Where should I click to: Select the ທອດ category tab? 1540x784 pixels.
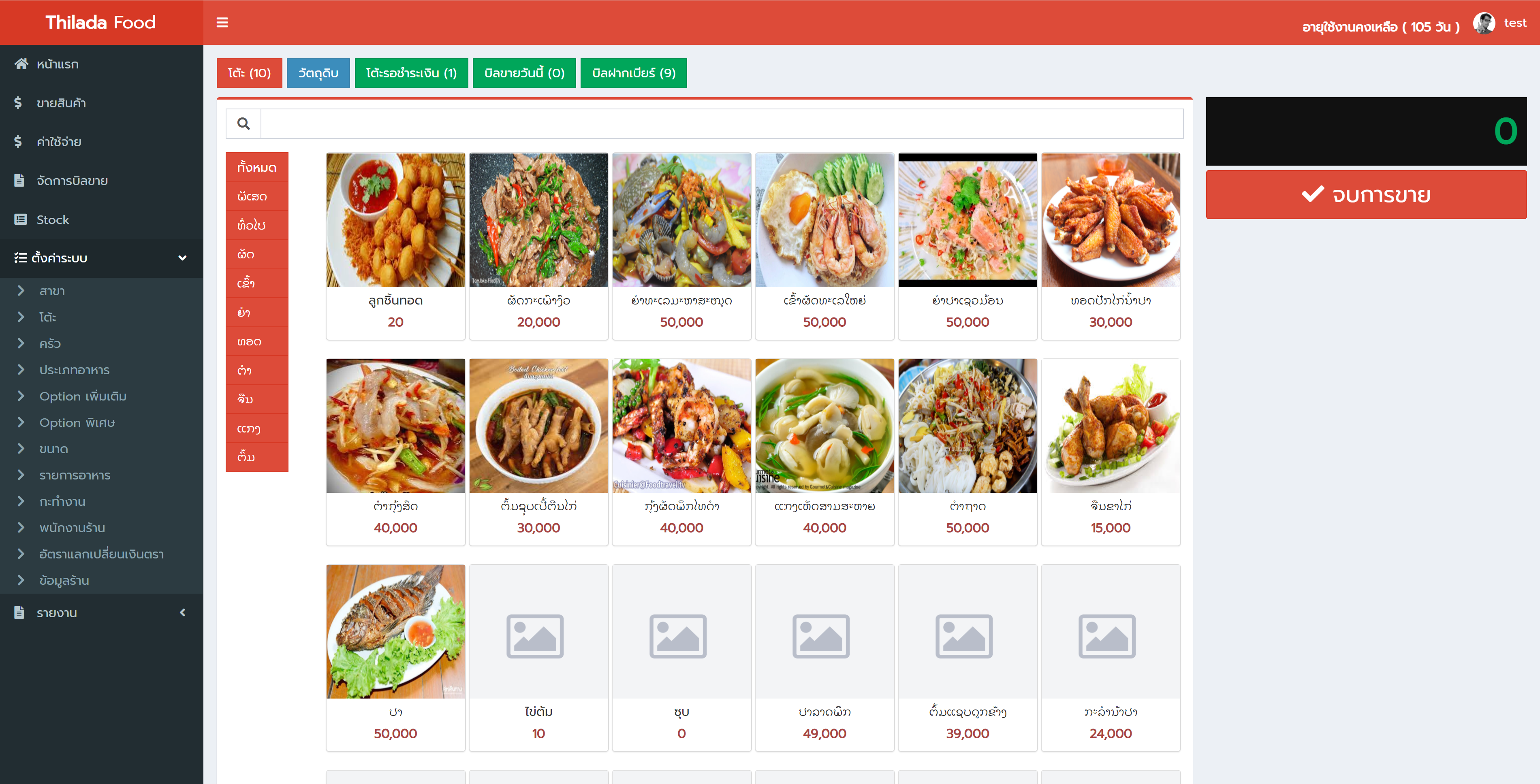click(257, 341)
